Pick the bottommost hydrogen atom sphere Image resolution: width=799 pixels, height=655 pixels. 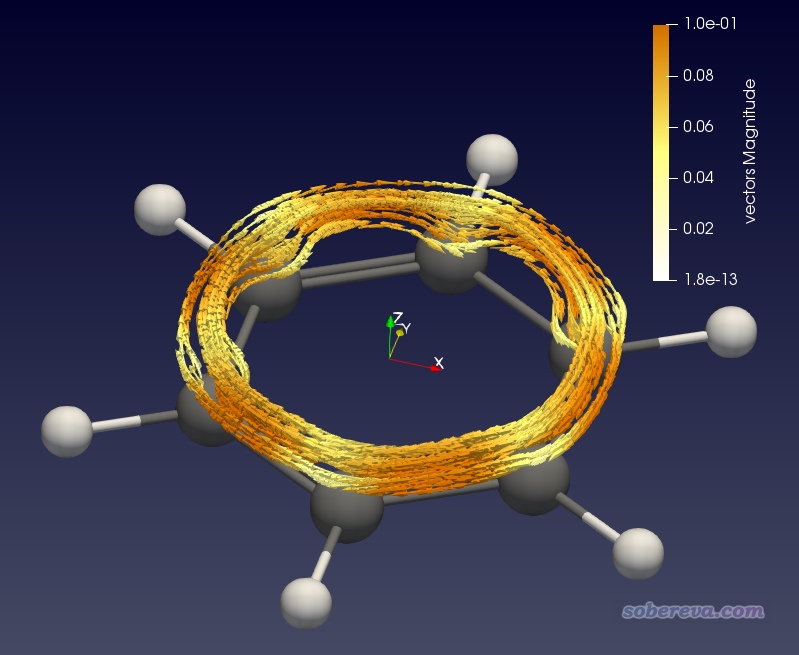pos(306,603)
